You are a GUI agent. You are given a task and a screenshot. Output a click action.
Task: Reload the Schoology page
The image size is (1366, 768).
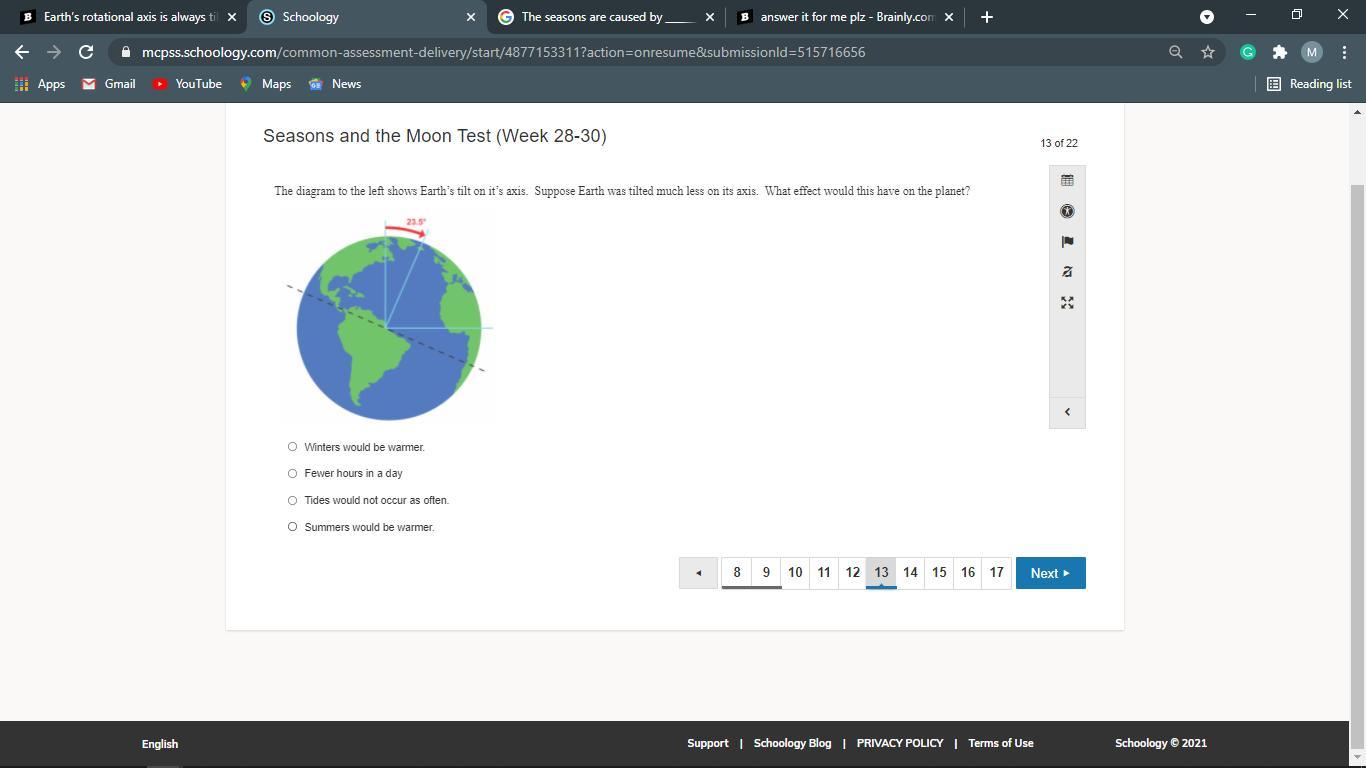(x=86, y=52)
